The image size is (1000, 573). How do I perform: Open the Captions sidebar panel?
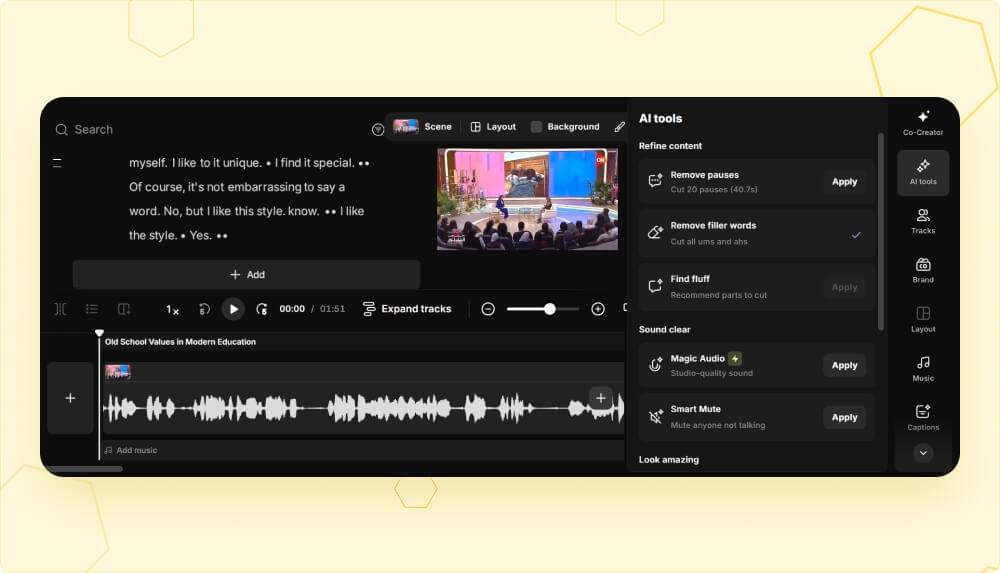click(x=923, y=418)
